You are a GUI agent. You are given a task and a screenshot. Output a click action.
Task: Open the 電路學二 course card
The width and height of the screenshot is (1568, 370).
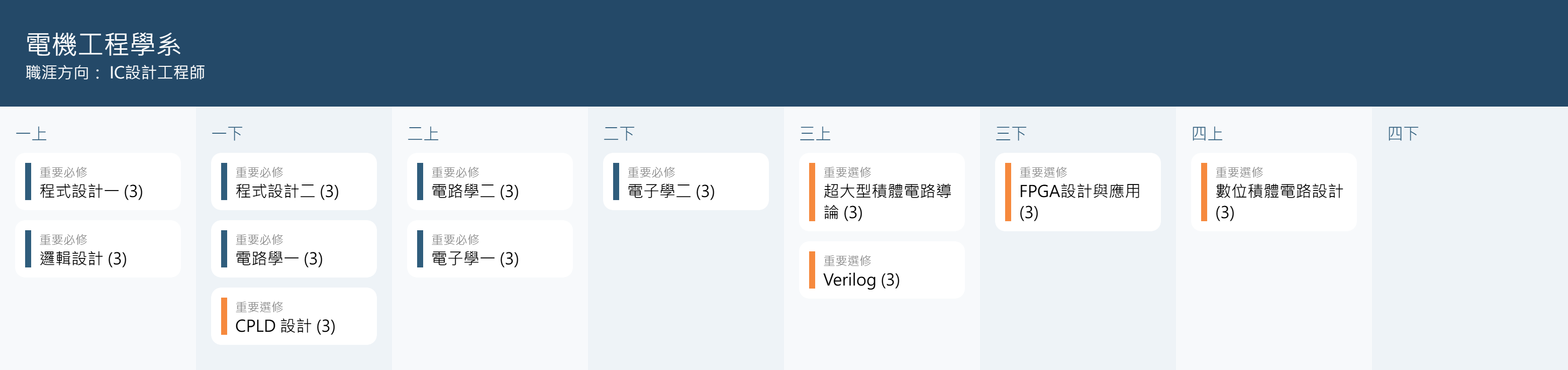[489, 182]
